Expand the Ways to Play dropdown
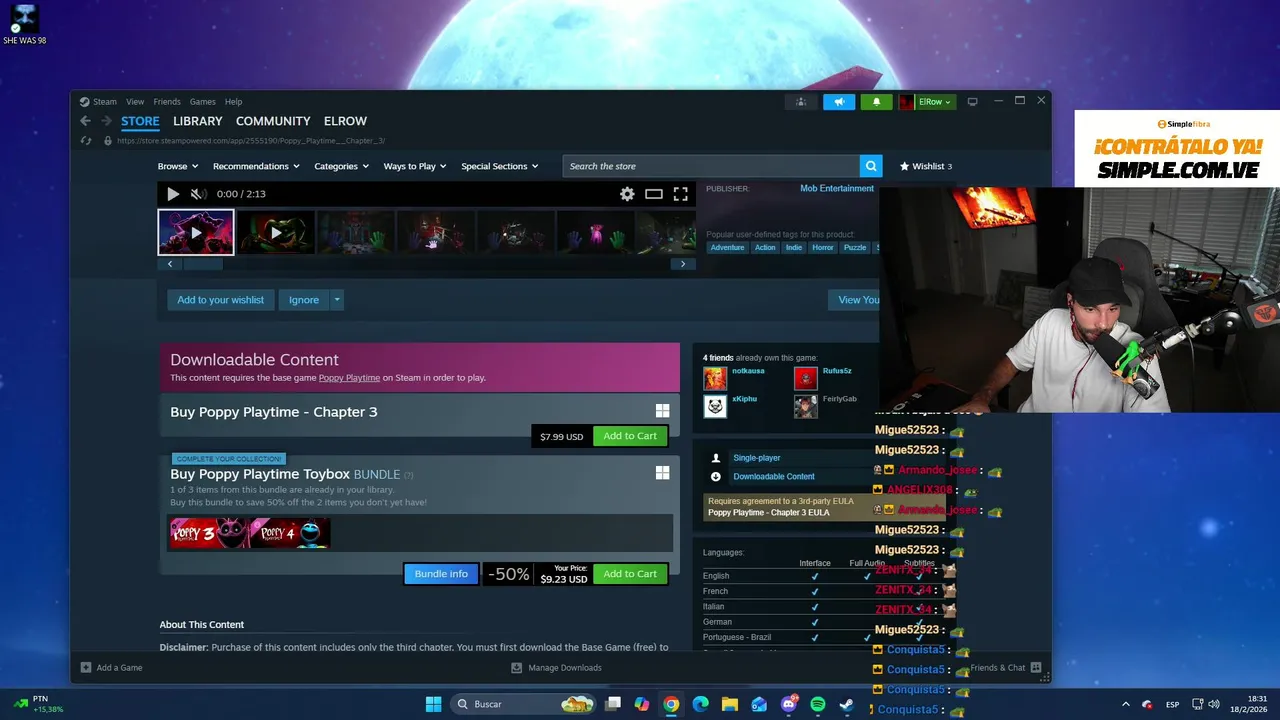This screenshot has width=1280, height=720. (x=415, y=166)
